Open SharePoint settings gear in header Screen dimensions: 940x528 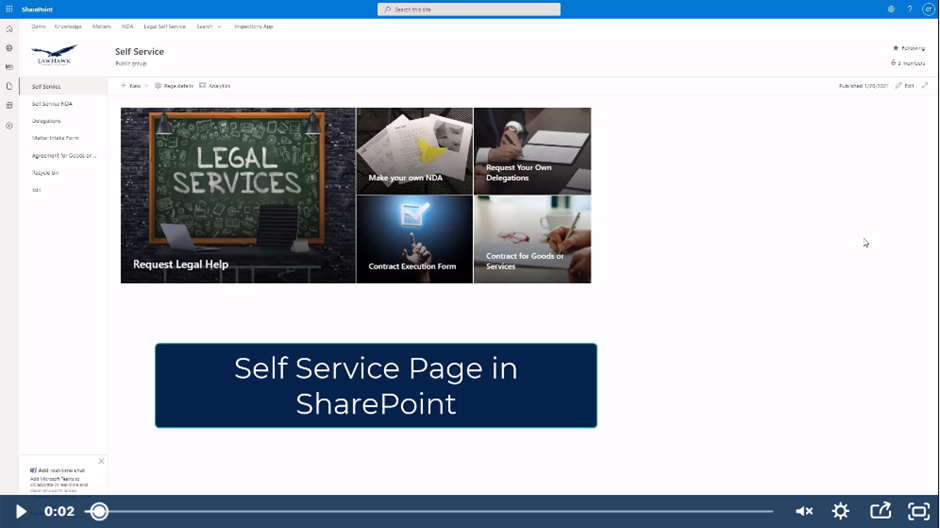(x=891, y=9)
